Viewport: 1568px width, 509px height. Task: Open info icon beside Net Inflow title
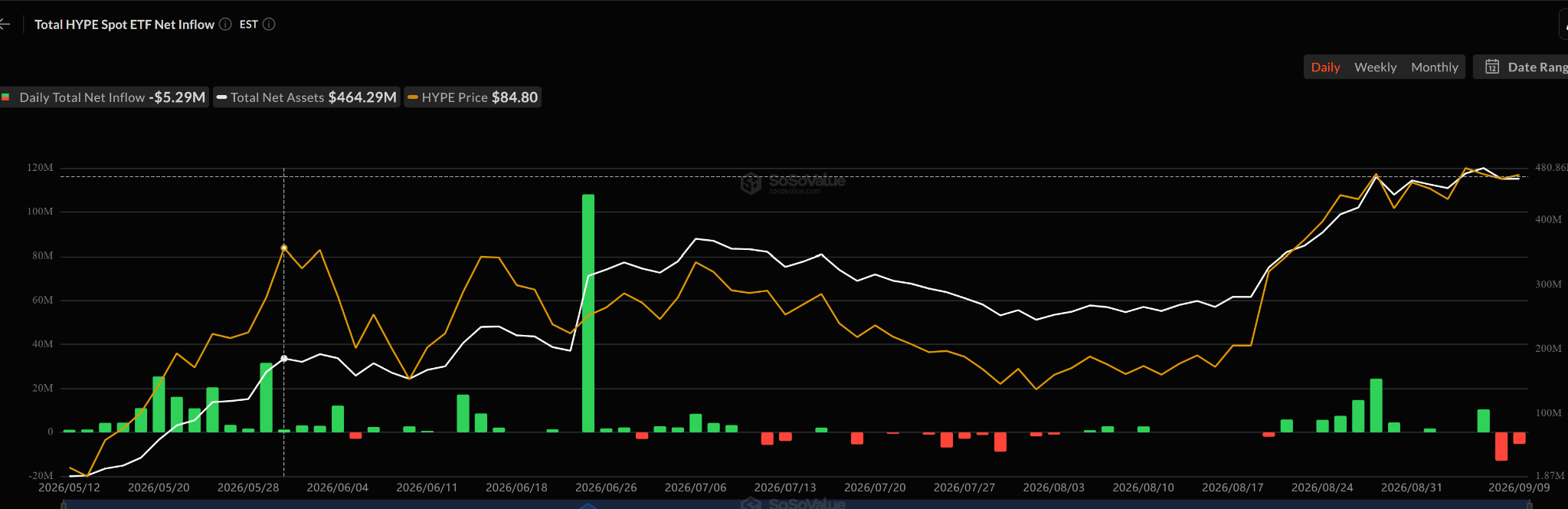tap(225, 25)
